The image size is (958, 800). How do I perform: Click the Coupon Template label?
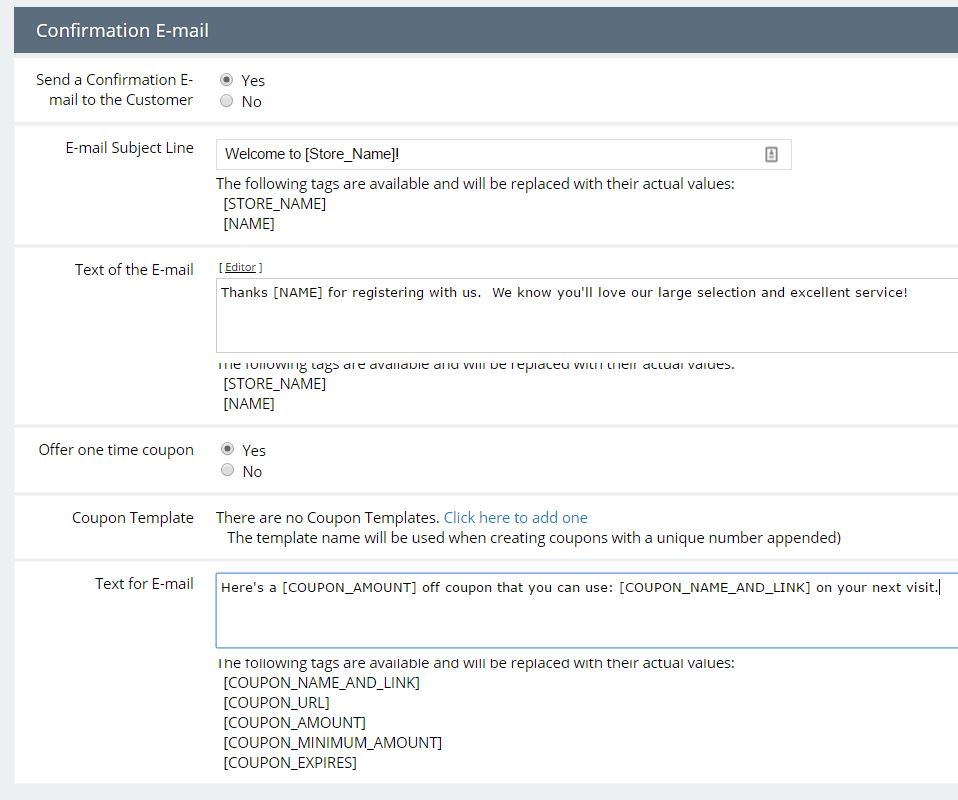[x=133, y=518]
